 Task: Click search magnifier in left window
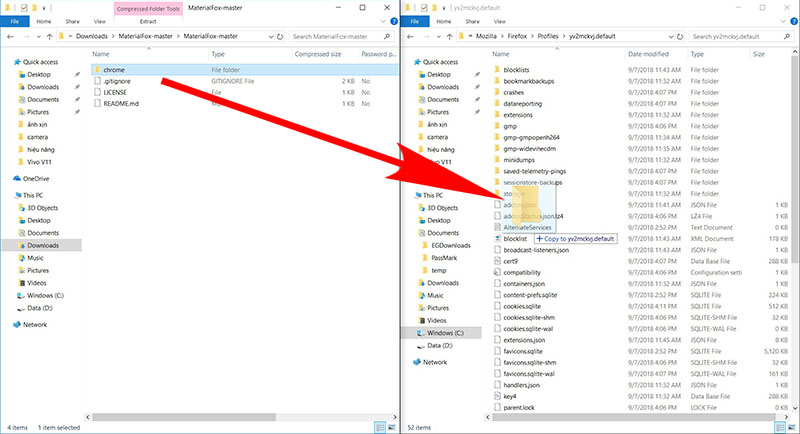coord(387,37)
